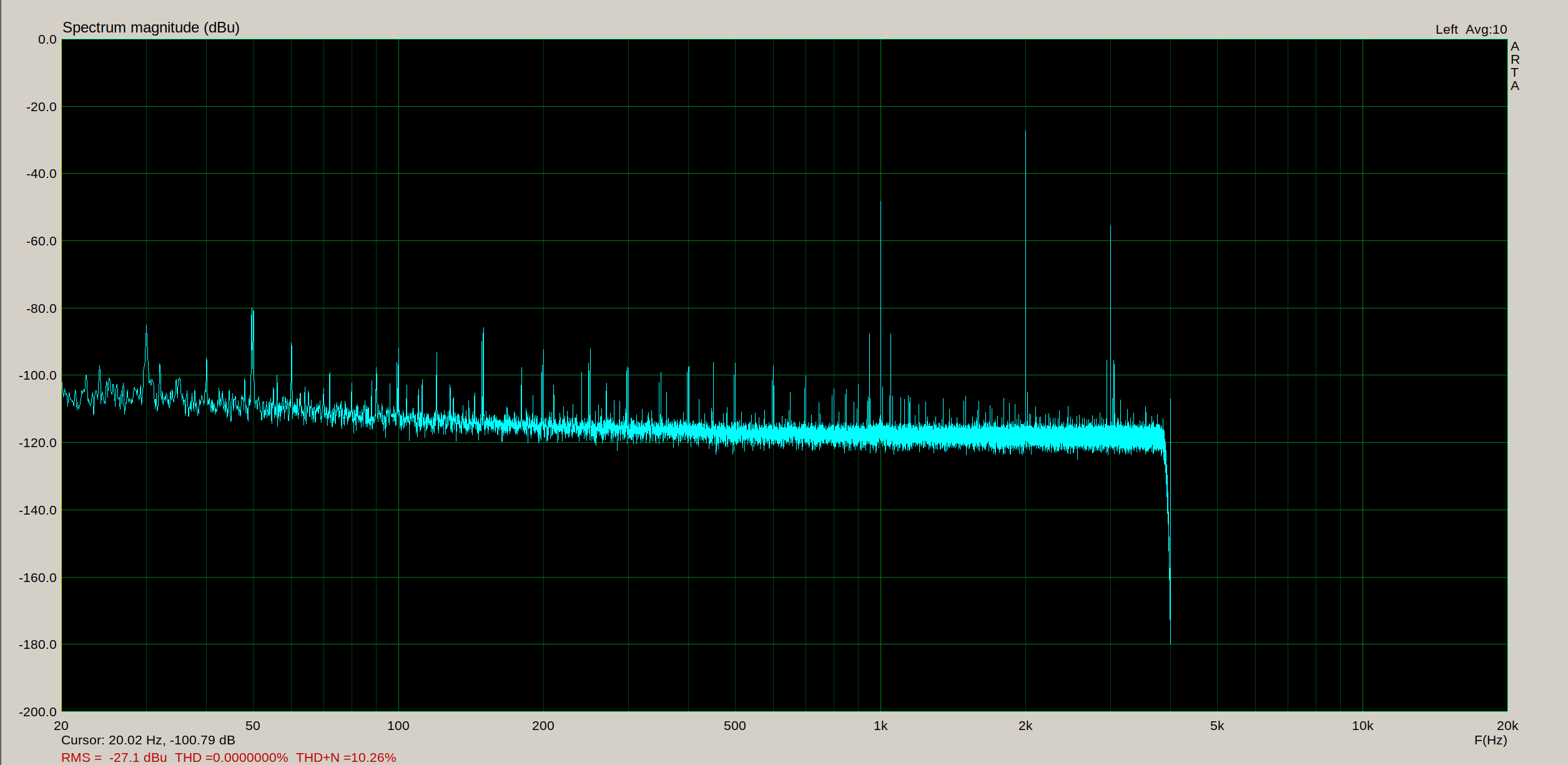Click the 'RMS = -27.1 dBu' readout
Viewport: 1568px width, 765px height.
coord(114,758)
